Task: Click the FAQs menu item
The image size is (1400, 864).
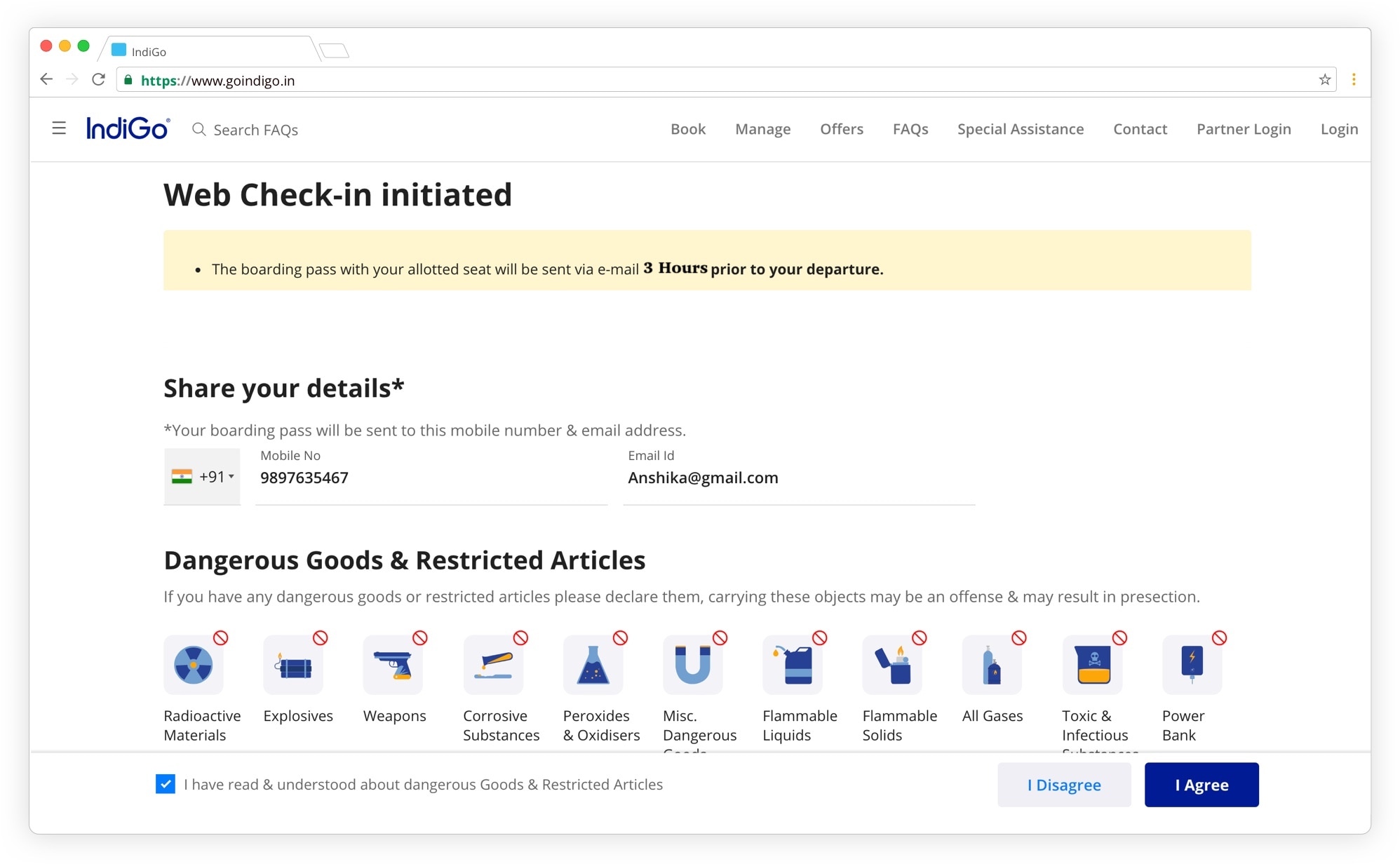Action: pyautogui.click(x=910, y=129)
